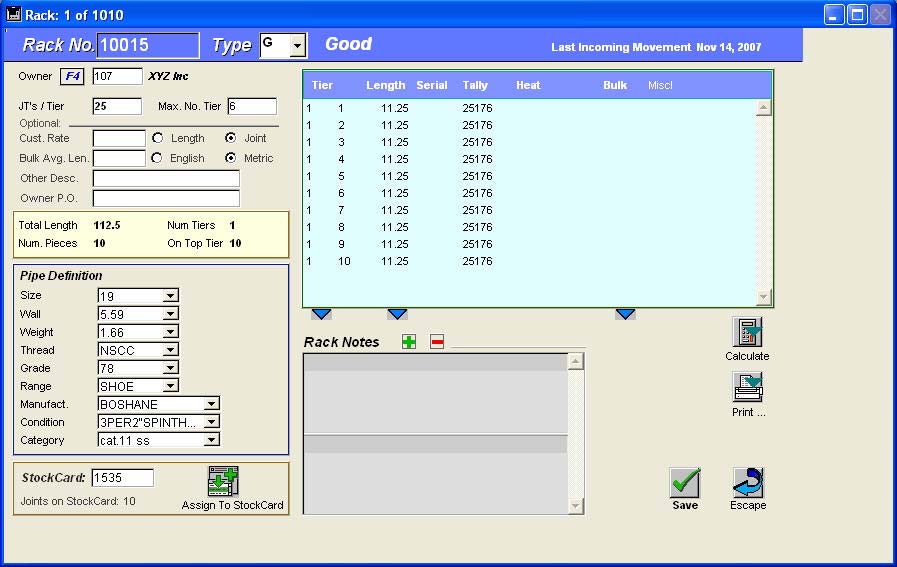Expand the Manufact. dropdown showing BOSHANE

(211, 404)
